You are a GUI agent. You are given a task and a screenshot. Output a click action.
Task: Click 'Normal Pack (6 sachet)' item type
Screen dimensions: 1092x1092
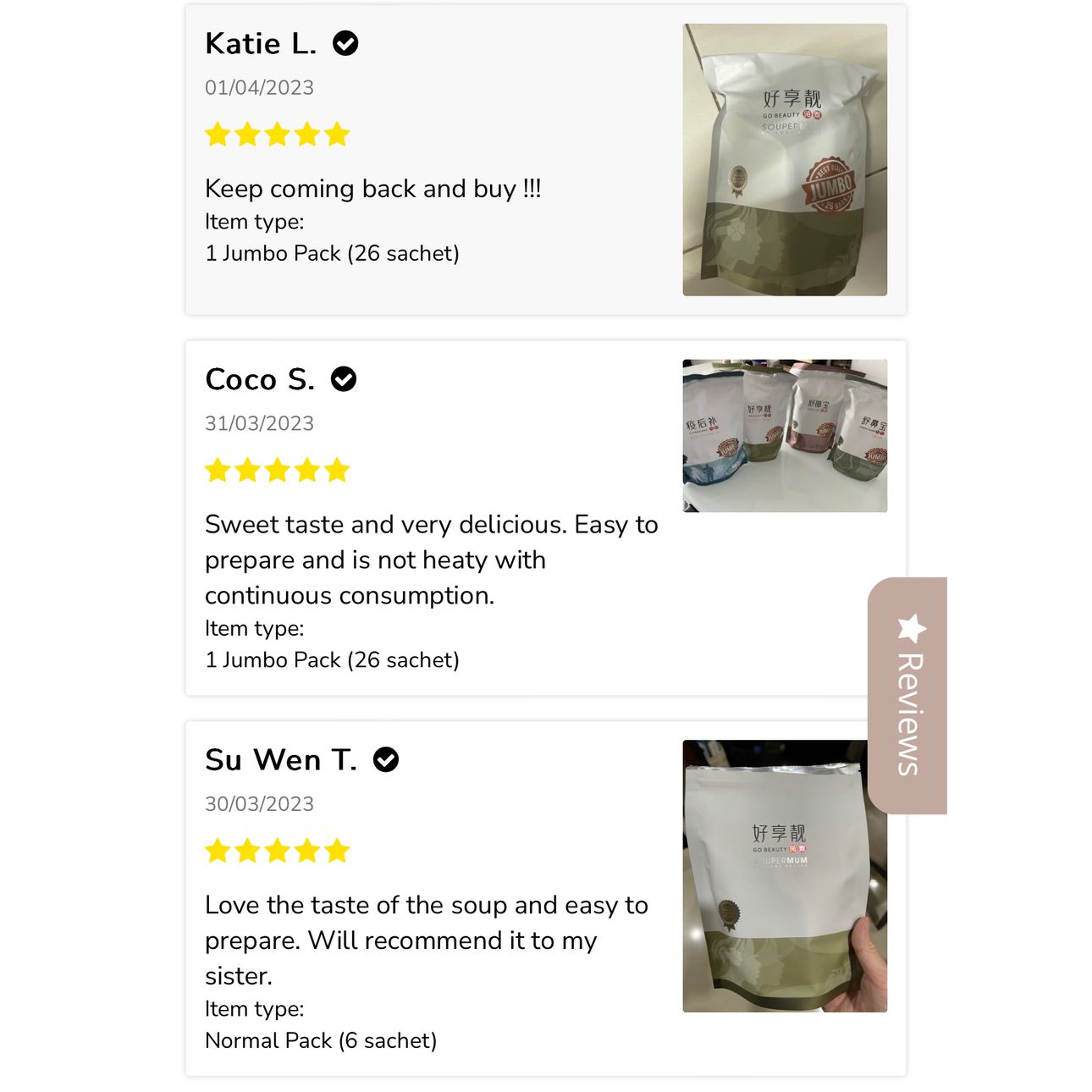[321, 1040]
